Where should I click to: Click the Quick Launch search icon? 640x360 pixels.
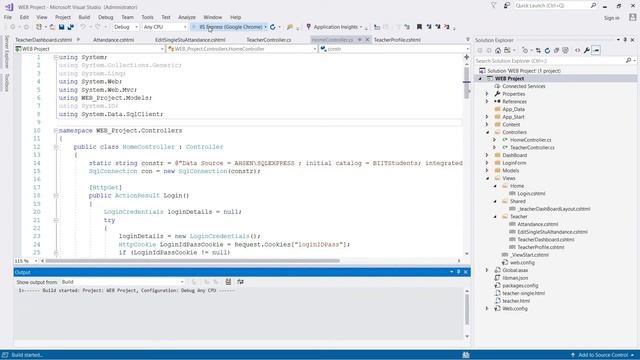[593, 6]
